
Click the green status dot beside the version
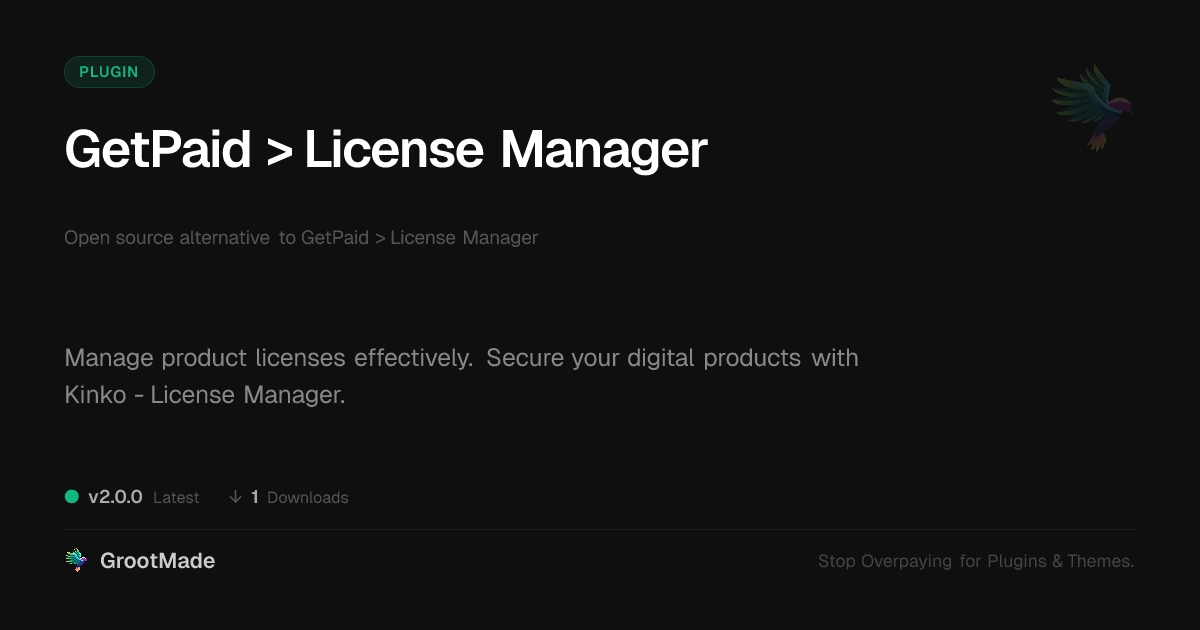72,496
